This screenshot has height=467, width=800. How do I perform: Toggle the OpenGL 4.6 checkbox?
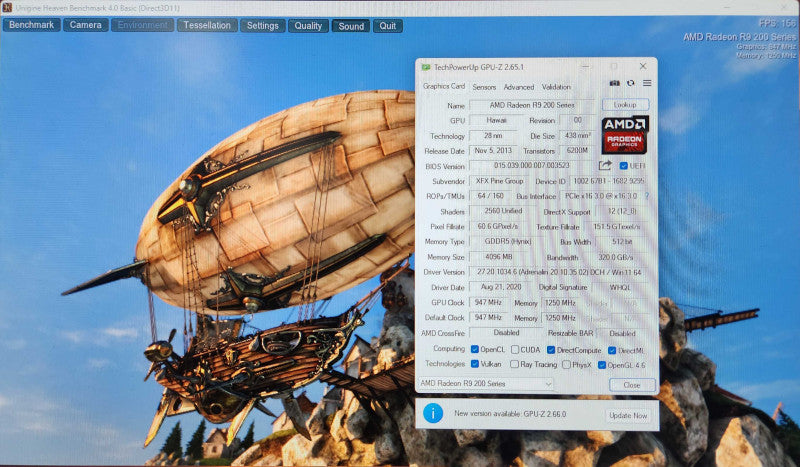pos(602,365)
